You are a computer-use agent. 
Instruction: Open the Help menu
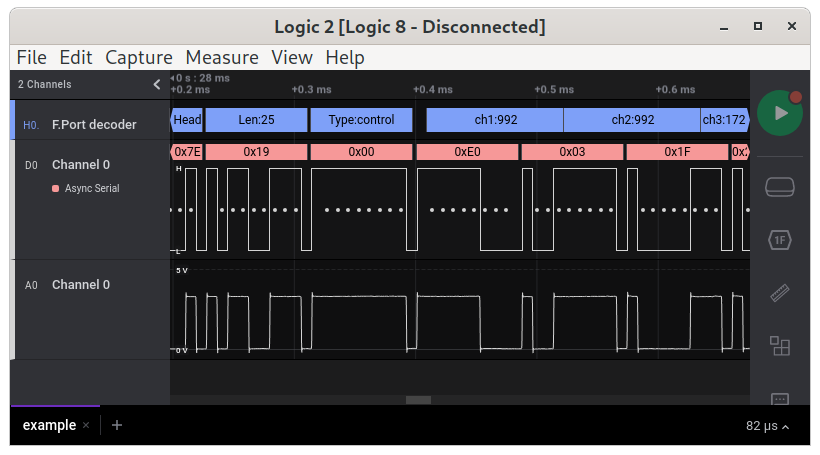345,58
